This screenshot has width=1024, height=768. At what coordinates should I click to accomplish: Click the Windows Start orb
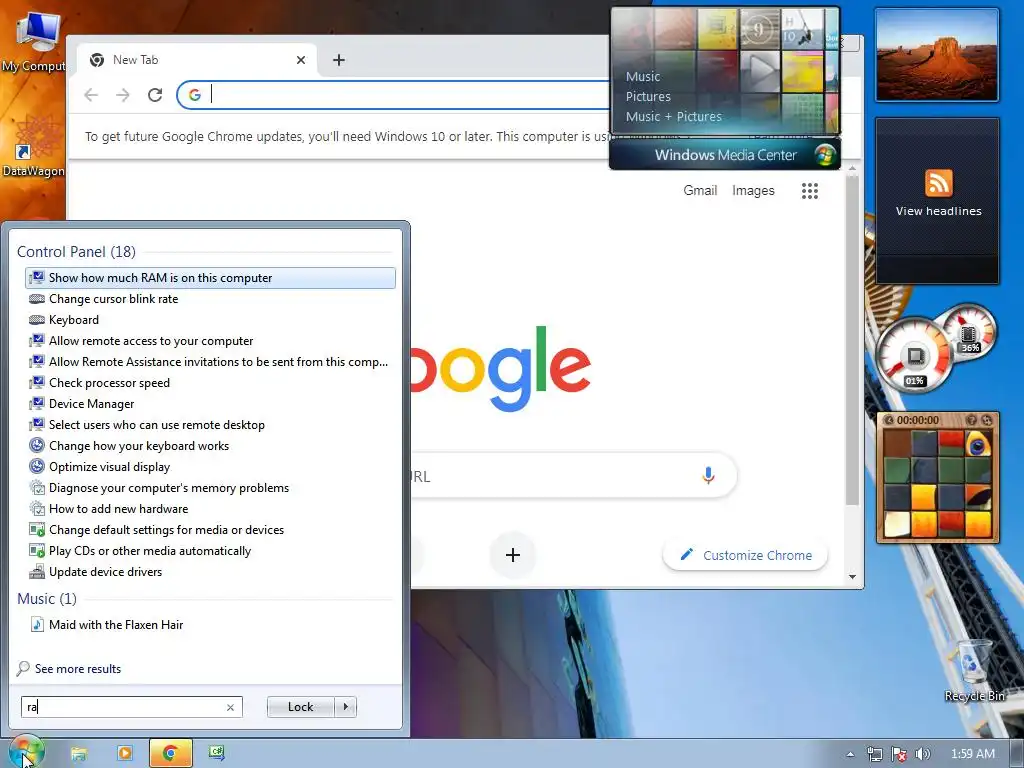pyautogui.click(x=26, y=752)
